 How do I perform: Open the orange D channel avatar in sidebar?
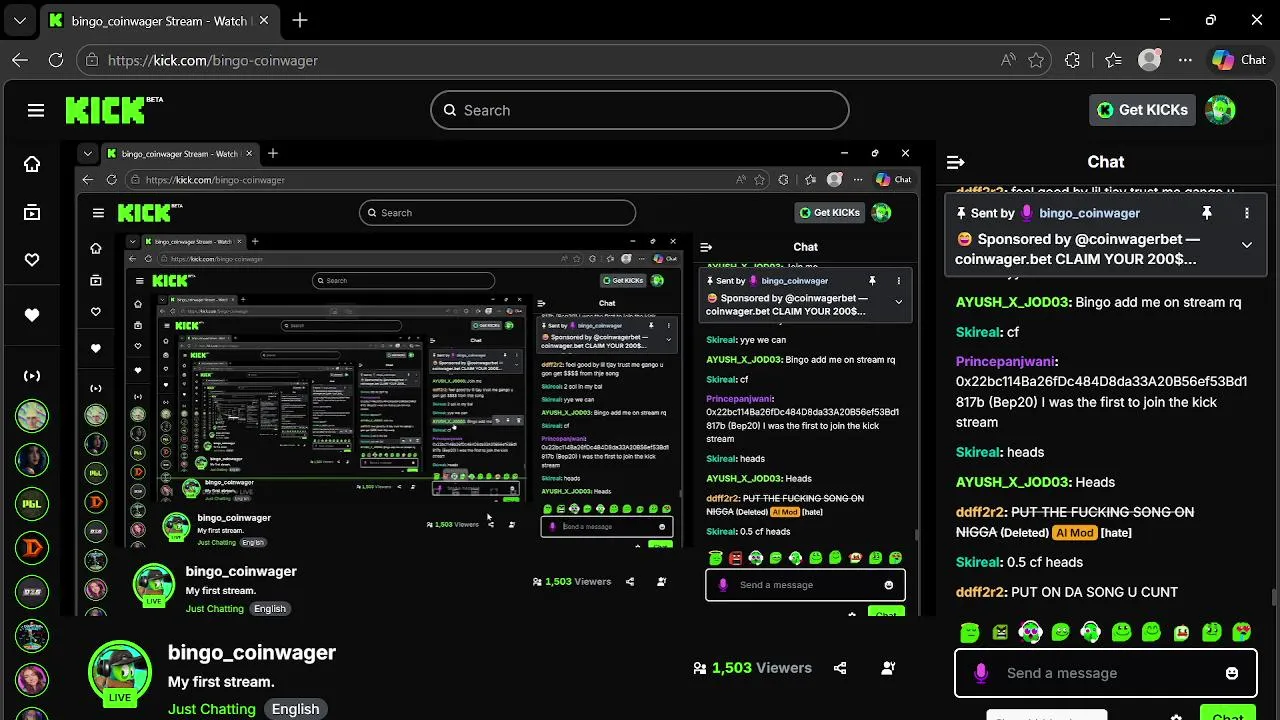[x=32, y=548]
